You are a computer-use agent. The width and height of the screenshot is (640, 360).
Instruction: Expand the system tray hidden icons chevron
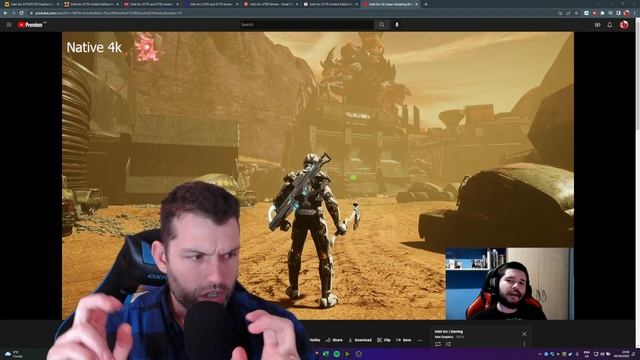pyautogui.click(x=540, y=354)
